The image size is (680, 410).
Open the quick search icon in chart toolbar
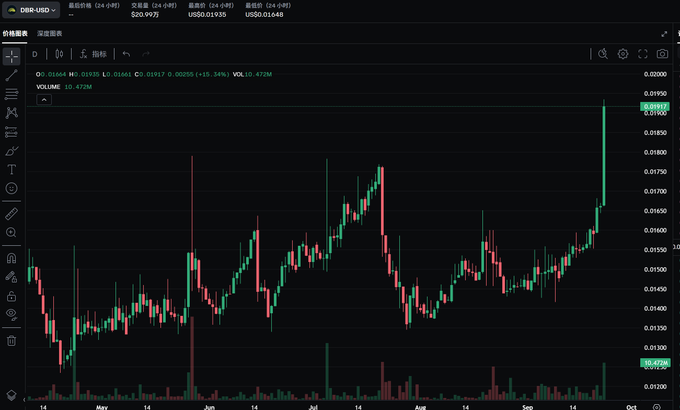[603, 54]
